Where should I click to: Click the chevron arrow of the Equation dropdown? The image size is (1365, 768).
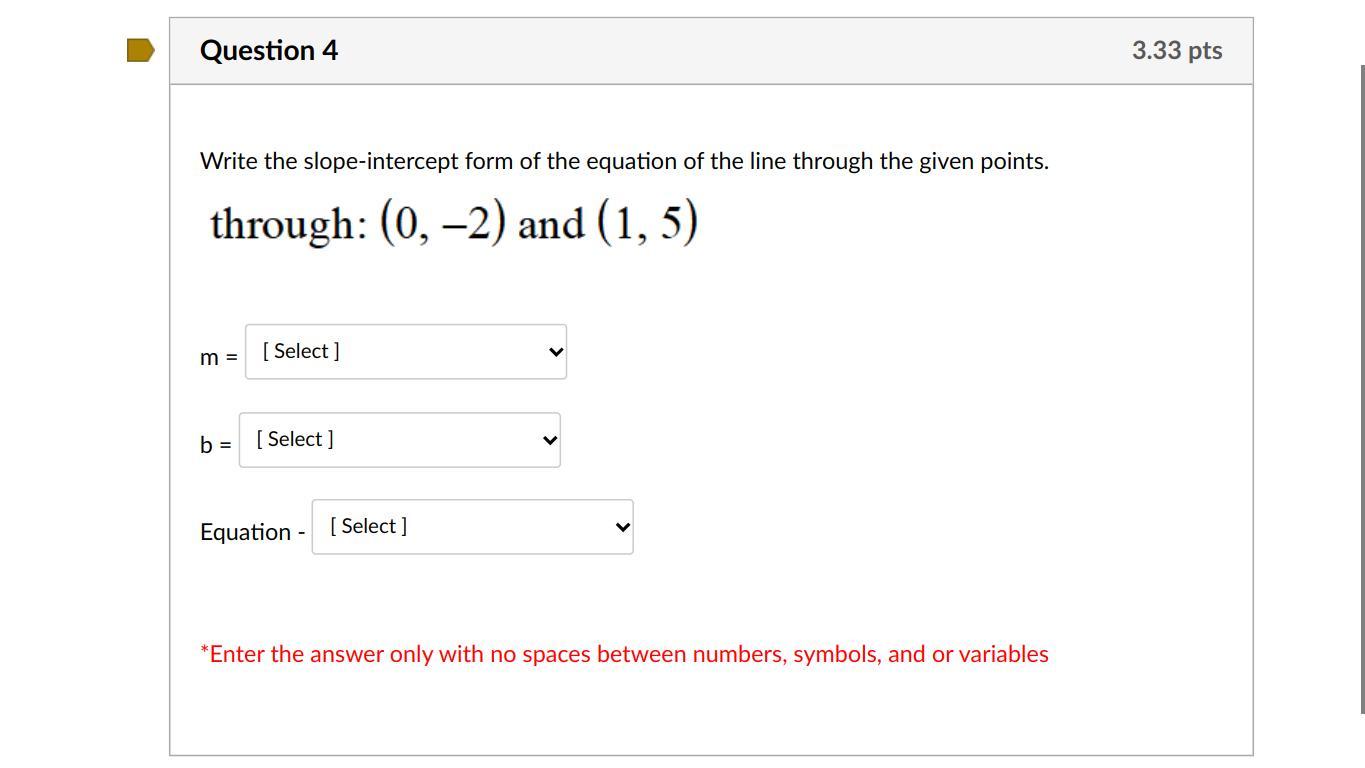(x=623, y=527)
